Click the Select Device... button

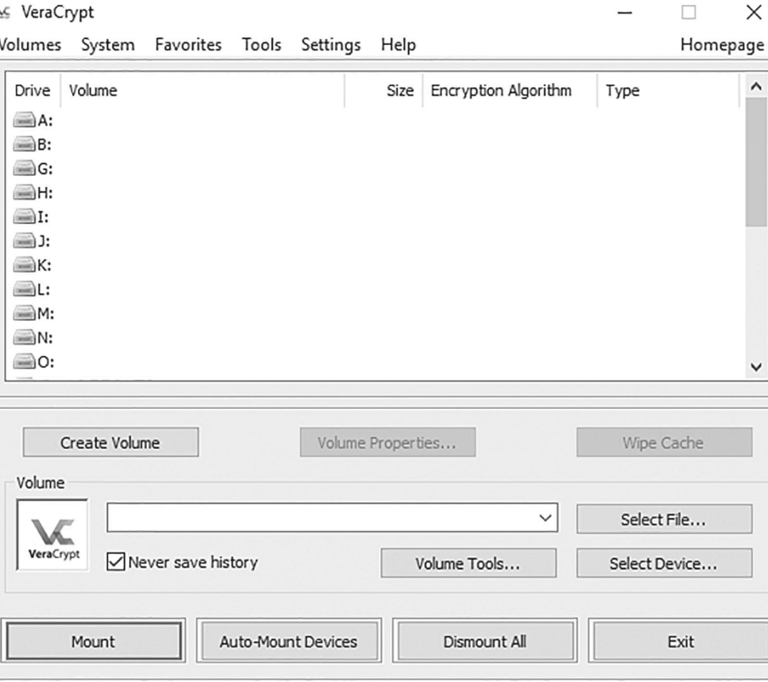click(664, 563)
